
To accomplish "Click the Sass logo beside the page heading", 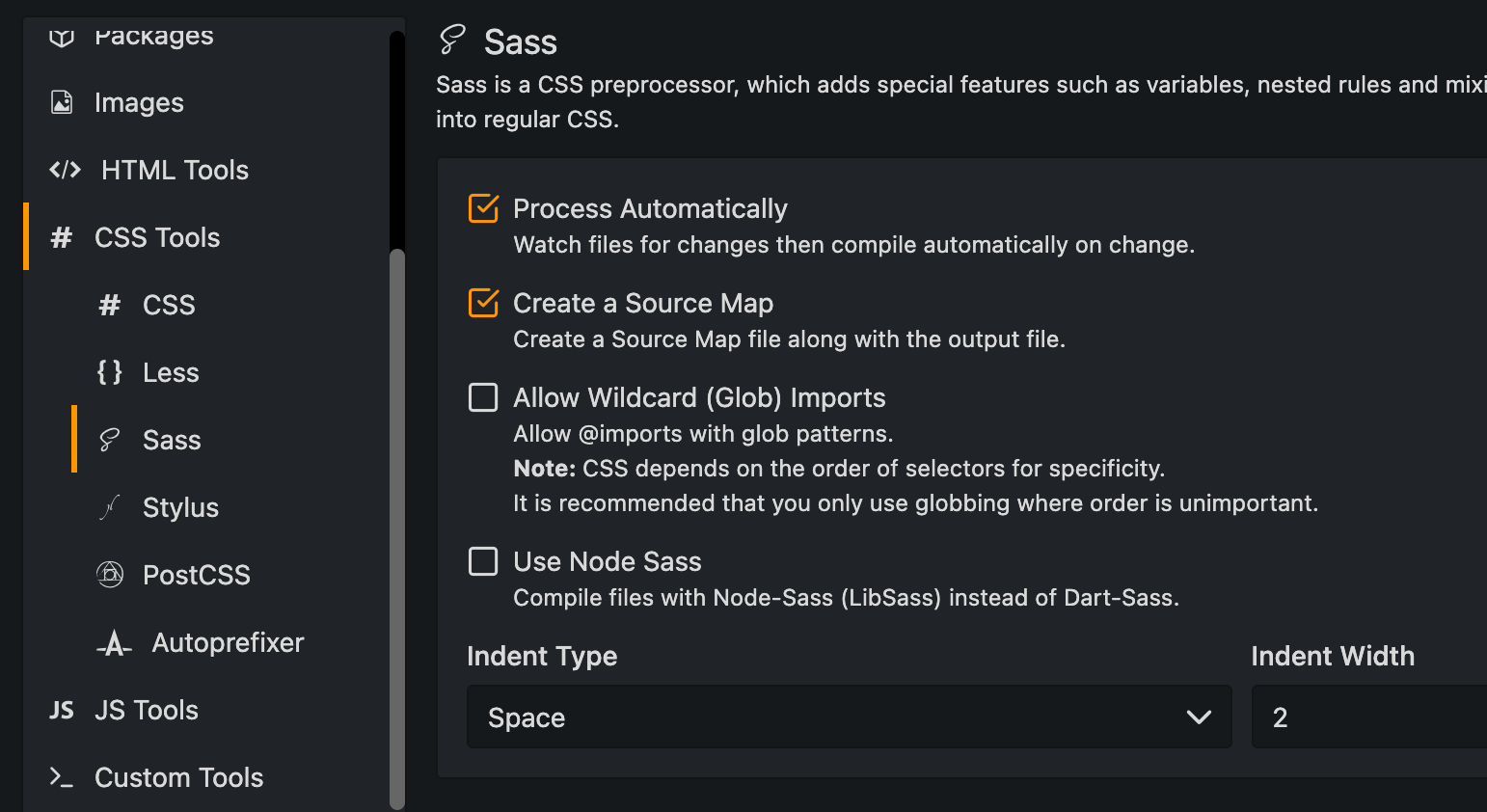I will point(452,40).
